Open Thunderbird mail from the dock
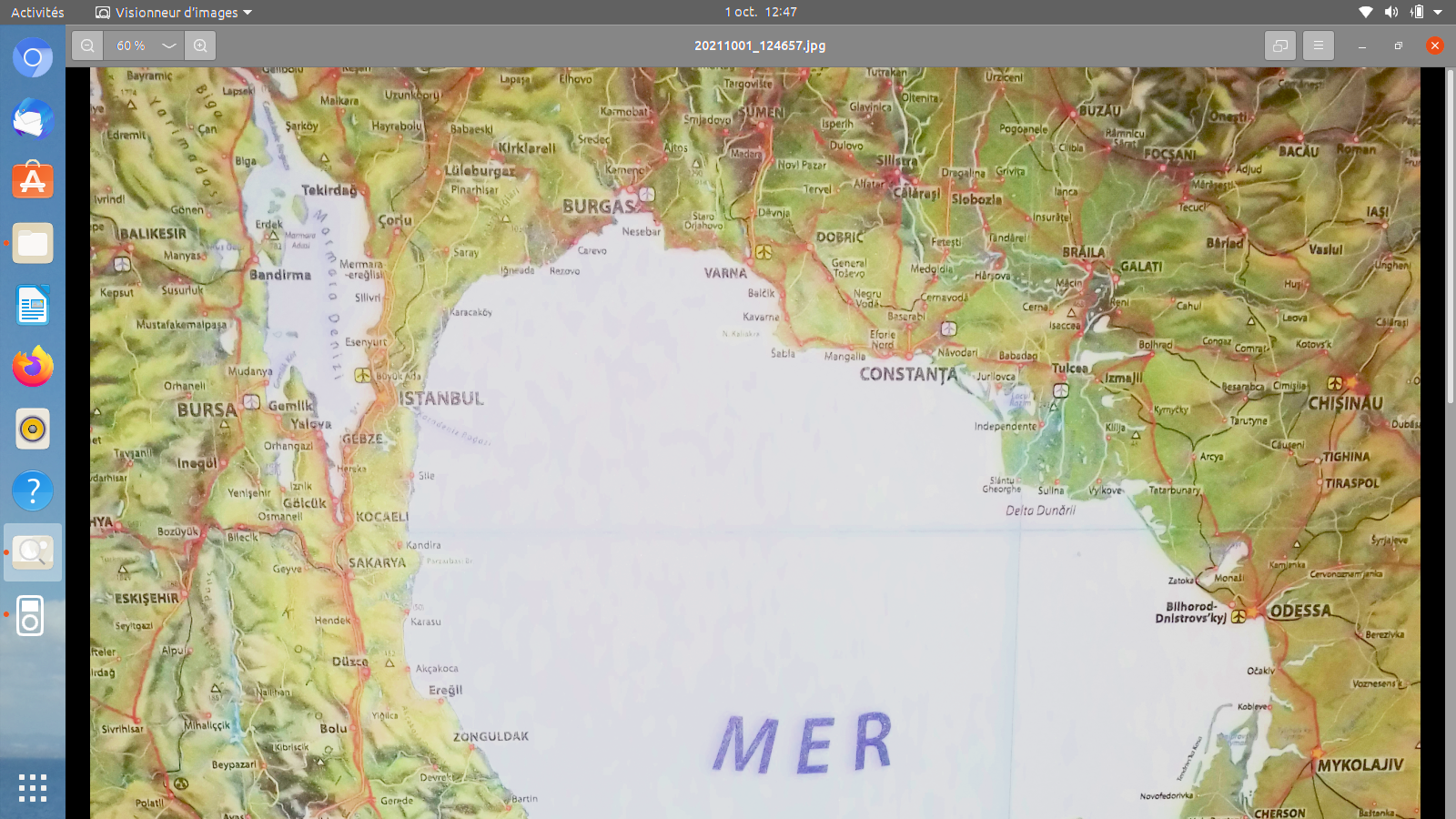 pyautogui.click(x=33, y=119)
